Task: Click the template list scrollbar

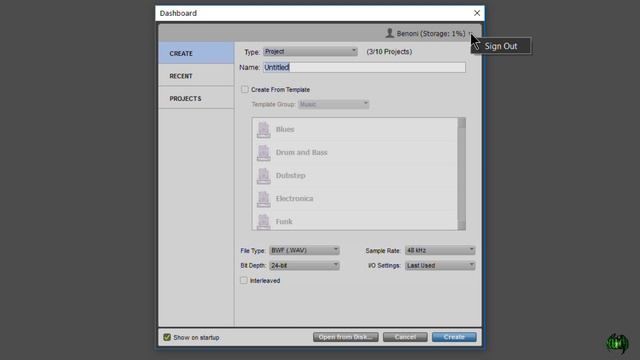Action: tap(462, 174)
